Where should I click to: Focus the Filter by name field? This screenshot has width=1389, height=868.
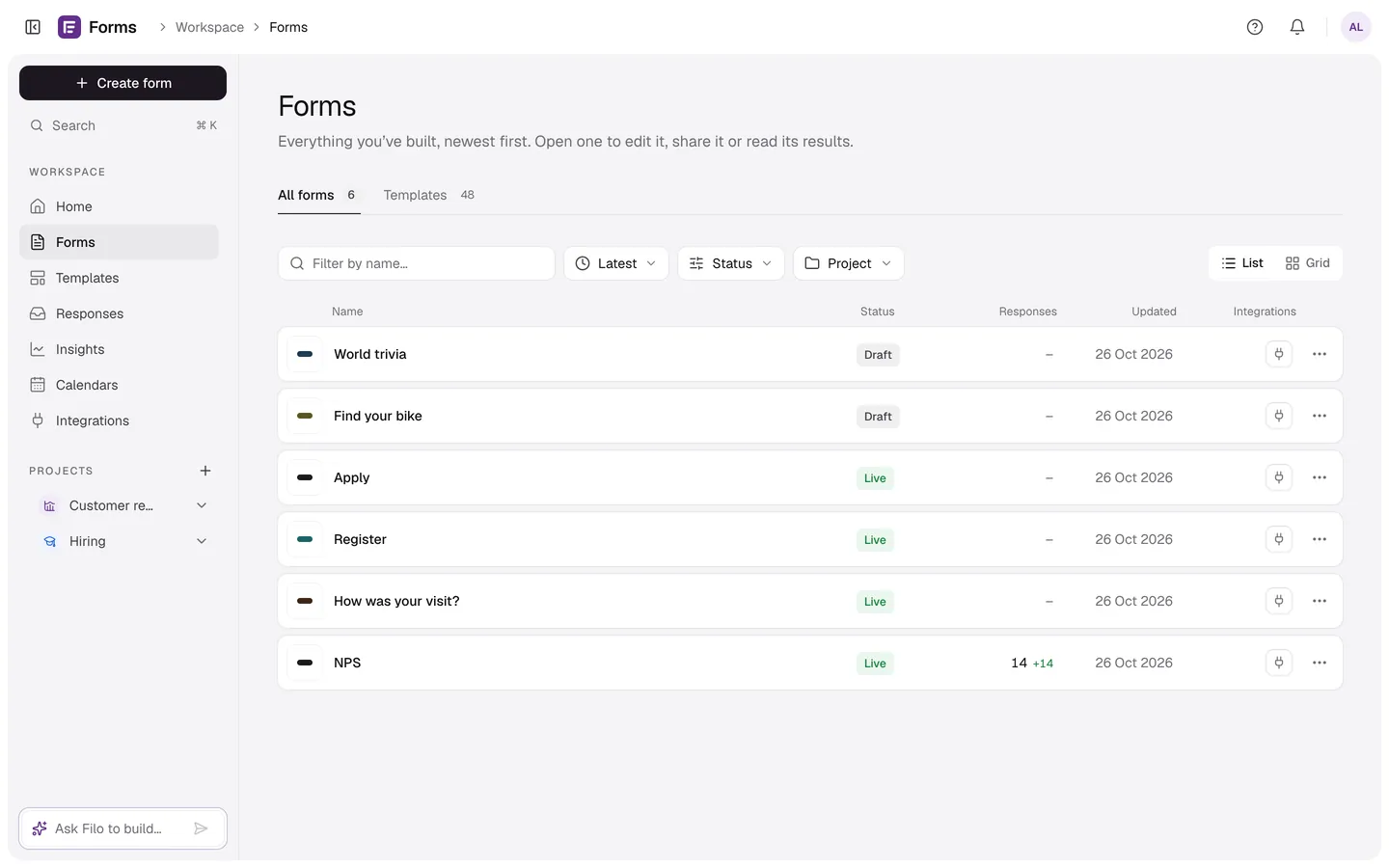click(417, 263)
